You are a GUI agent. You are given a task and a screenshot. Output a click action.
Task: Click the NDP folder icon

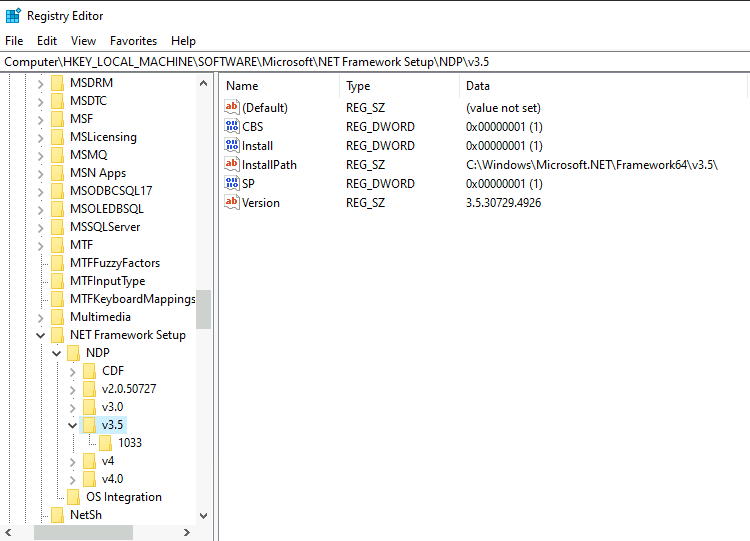(73, 353)
